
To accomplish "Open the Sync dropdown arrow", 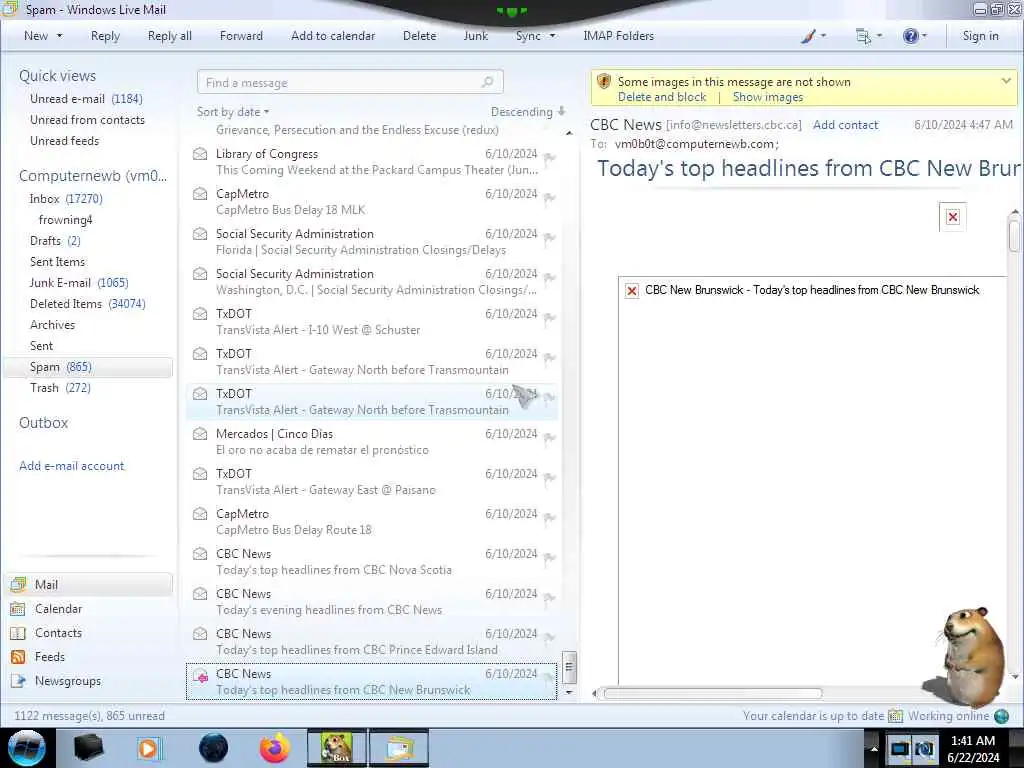I will [x=552, y=36].
